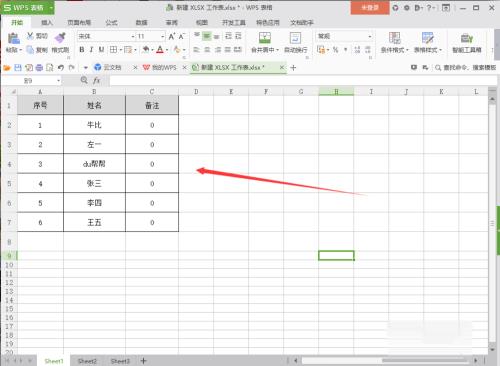Click the Redo arrow icon
Viewport: 500px width, 366px height.
click(x=71, y=68)
